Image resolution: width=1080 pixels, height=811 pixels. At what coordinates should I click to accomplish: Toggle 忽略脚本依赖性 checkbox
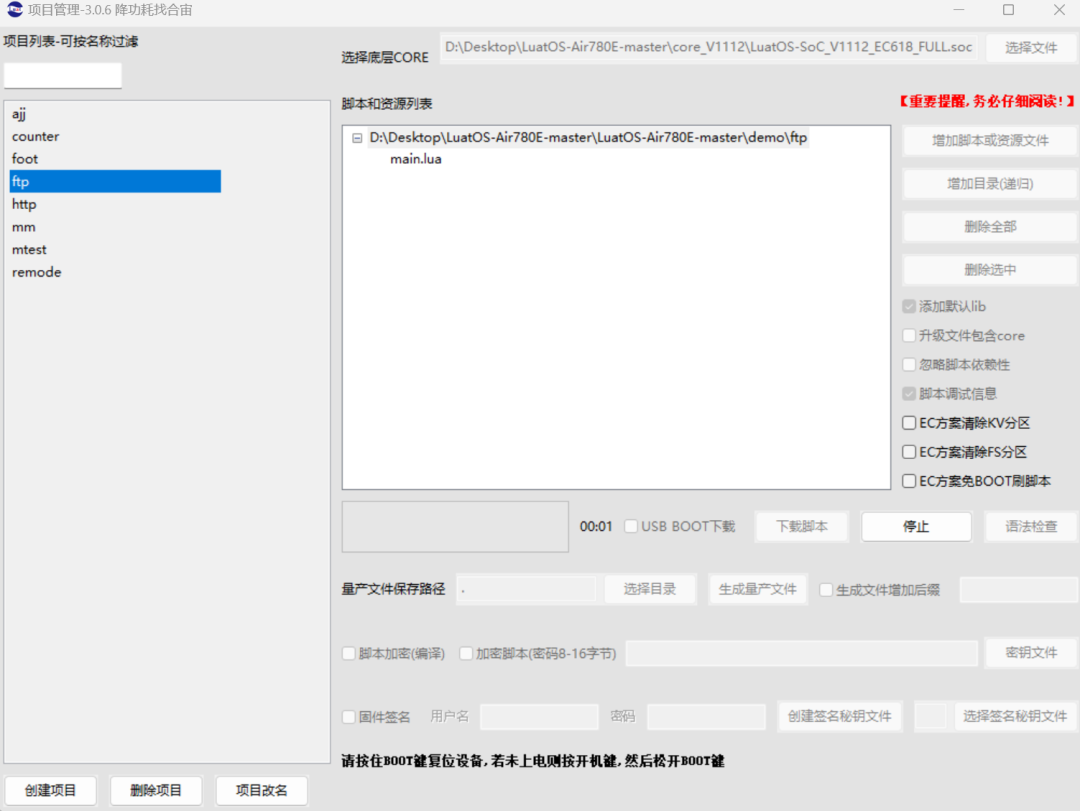pyautogui.click(x=909, y=365)
